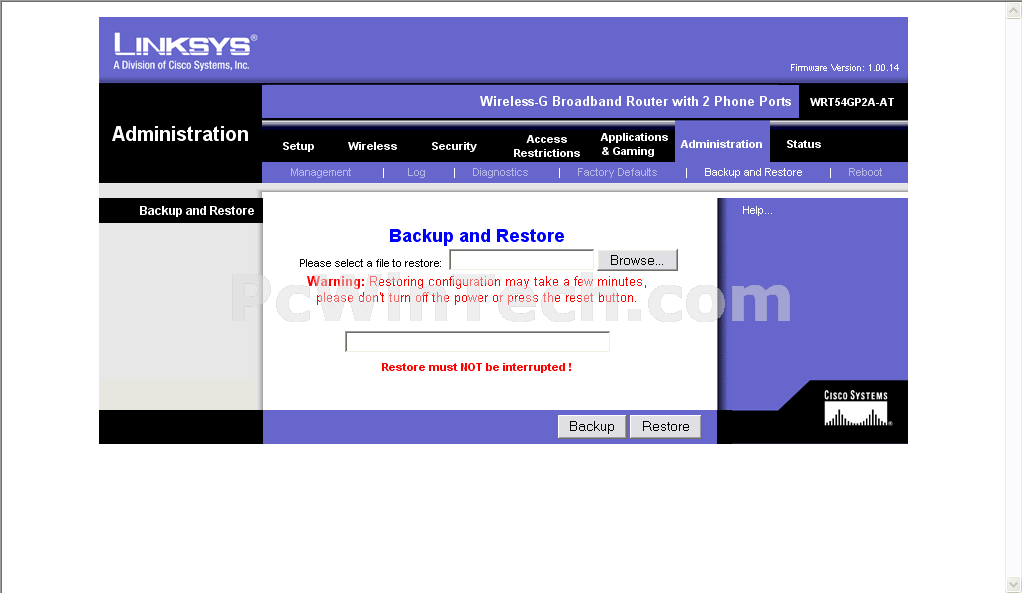Click the restore progress bar
Image resolution: width=1022 pixels, height=593 pixels.
pyautogui.click(x=477, y=341)
